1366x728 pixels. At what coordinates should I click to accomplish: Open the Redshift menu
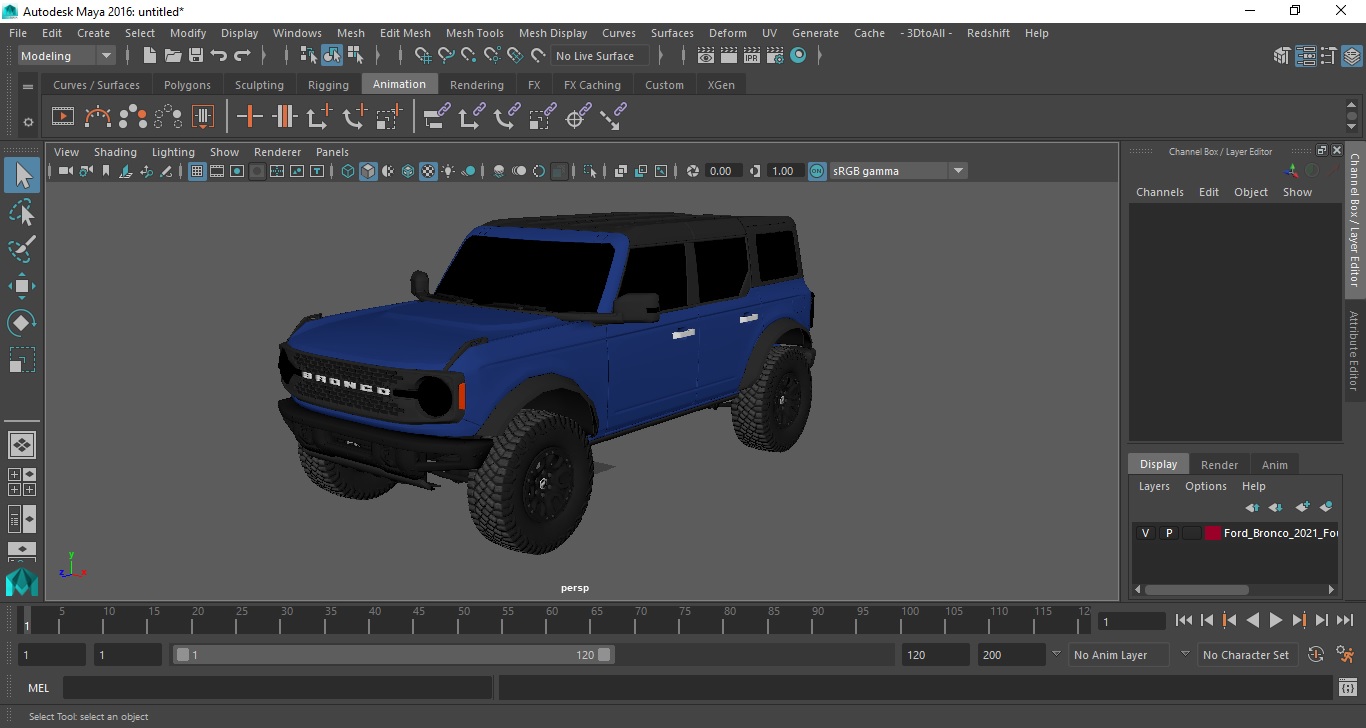pyautogui.click(x=988, y=33)
